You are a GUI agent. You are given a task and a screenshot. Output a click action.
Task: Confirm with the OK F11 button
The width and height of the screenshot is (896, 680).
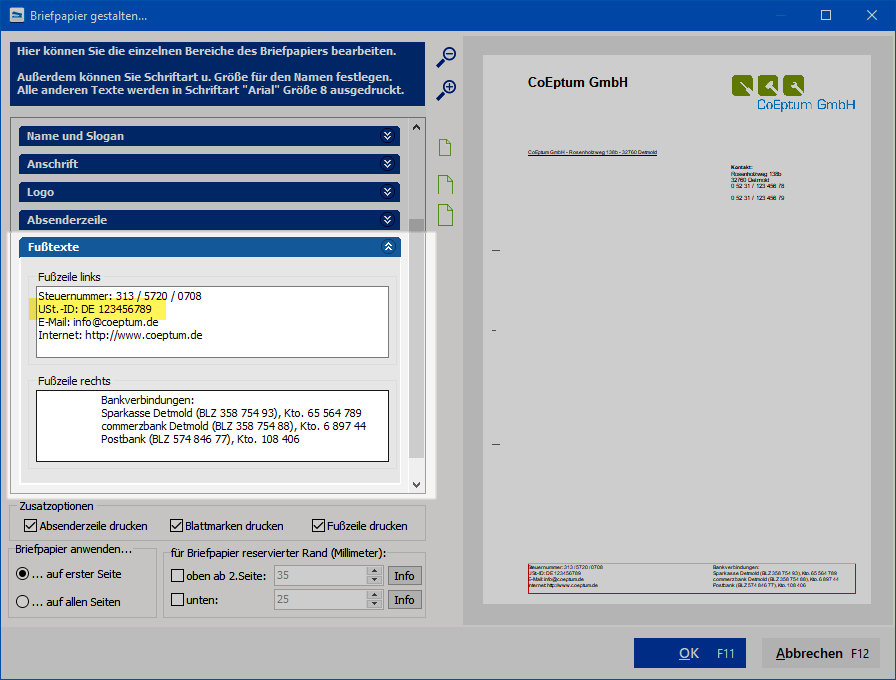[x=689, y=653]
